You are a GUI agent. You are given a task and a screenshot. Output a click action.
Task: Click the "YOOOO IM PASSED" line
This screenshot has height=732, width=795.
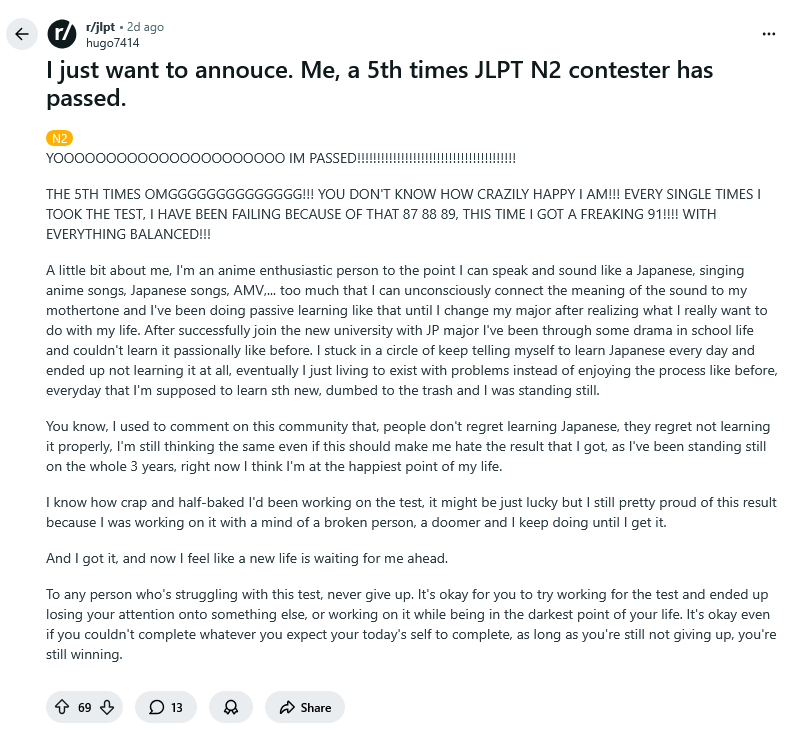280,159
